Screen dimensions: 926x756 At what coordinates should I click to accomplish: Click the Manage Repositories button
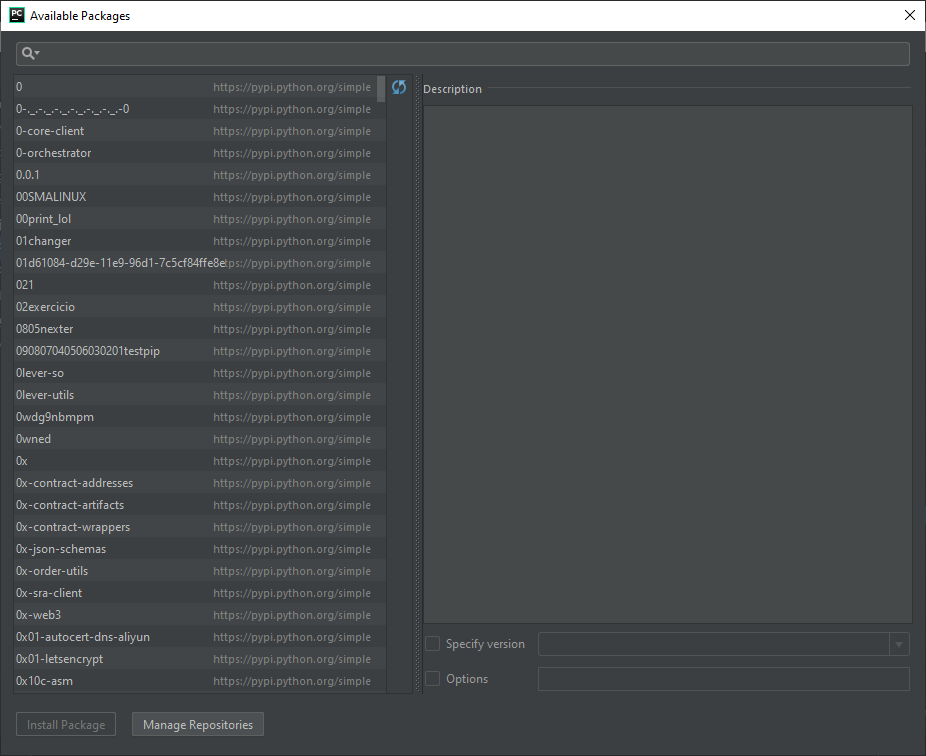tap(198, 725)
